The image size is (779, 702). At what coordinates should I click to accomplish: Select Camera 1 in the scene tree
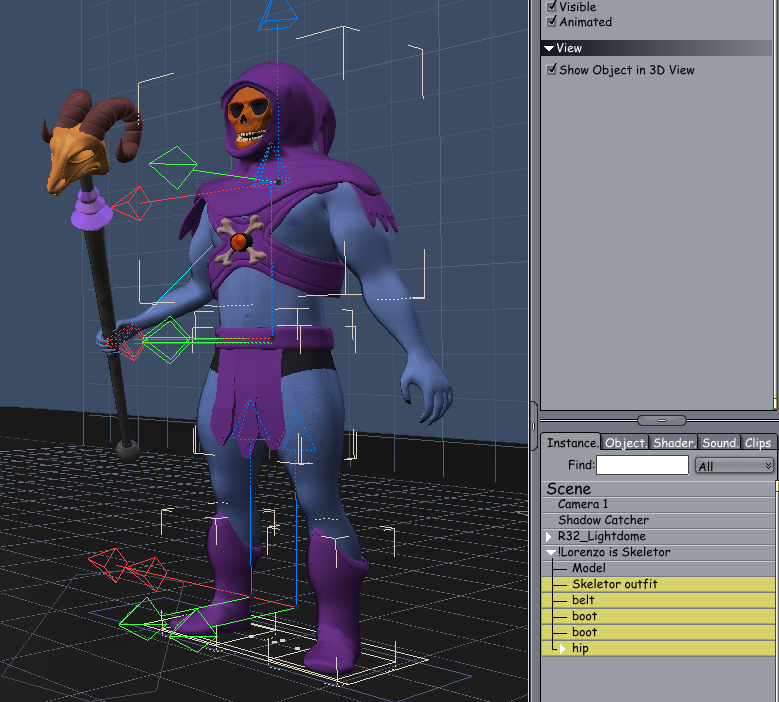[x=658, y=504]
